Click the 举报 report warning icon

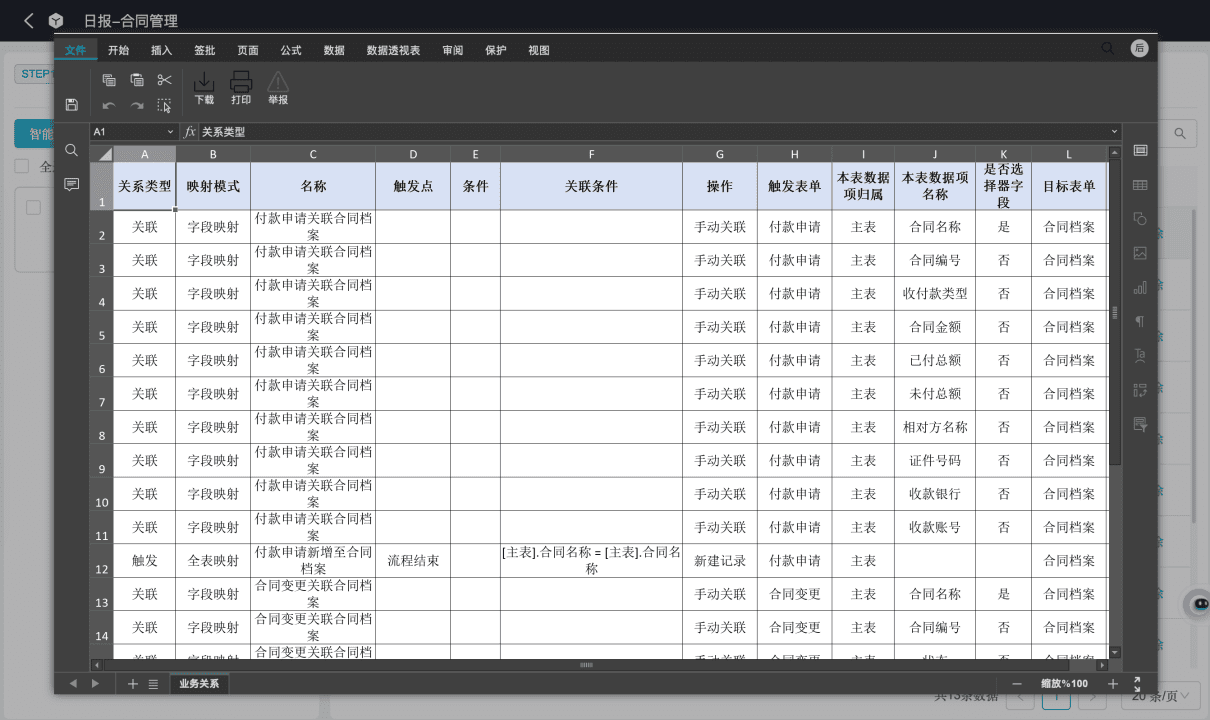point(278,89)
